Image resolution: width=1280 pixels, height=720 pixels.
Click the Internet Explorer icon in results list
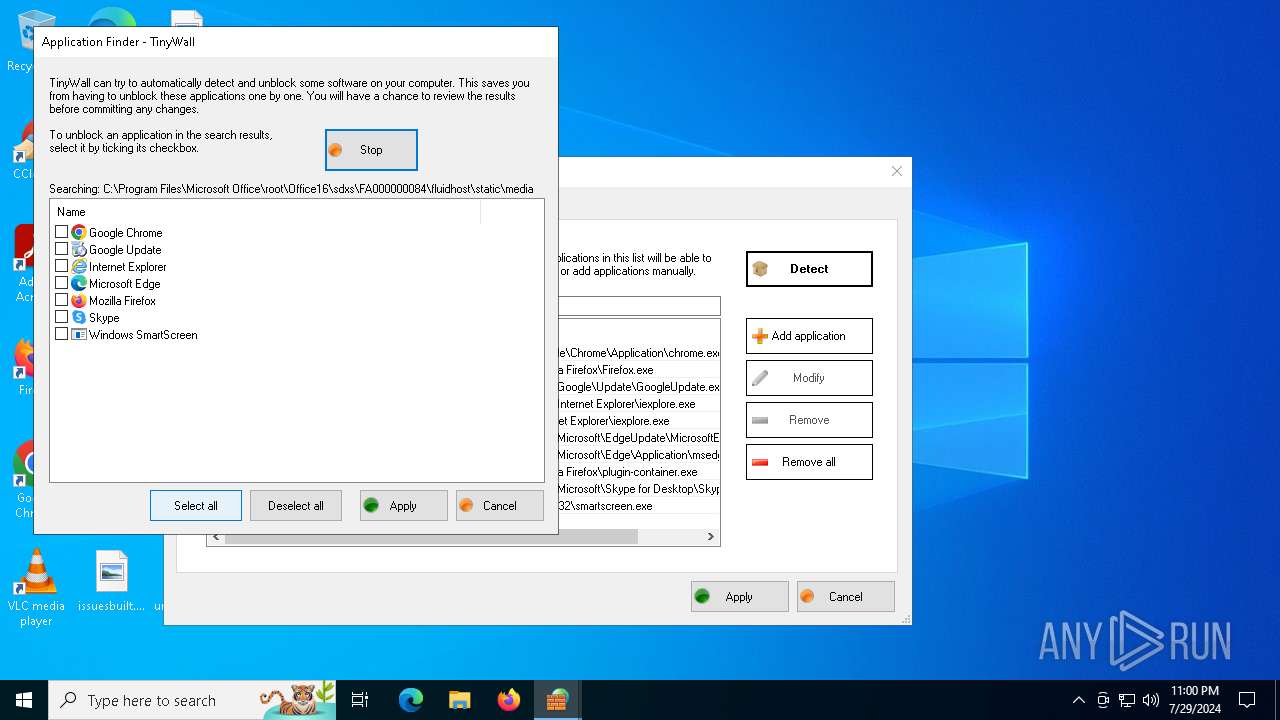[x=79, y=266]
